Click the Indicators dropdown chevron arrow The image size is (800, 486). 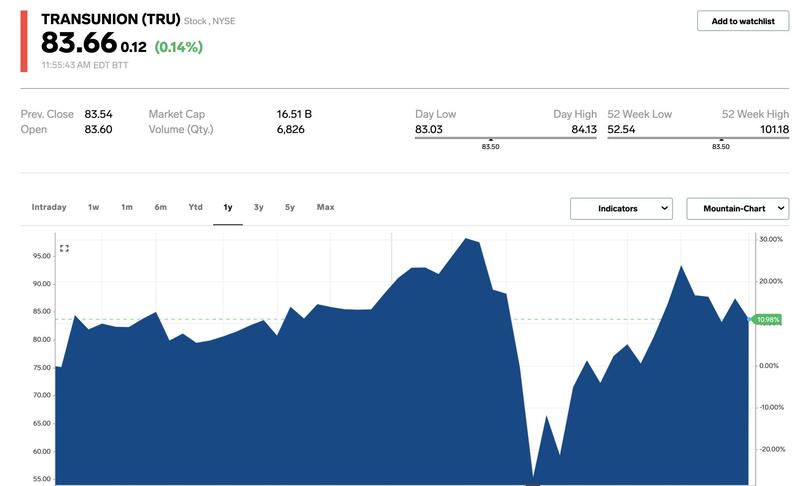tap(664, 208)
